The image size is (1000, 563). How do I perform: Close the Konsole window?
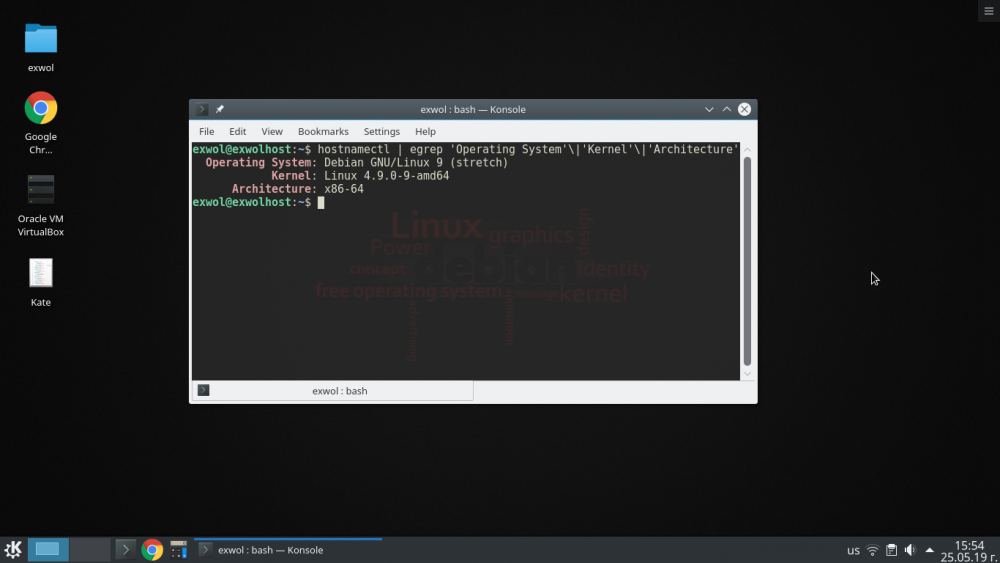click(x=744, y=109)
